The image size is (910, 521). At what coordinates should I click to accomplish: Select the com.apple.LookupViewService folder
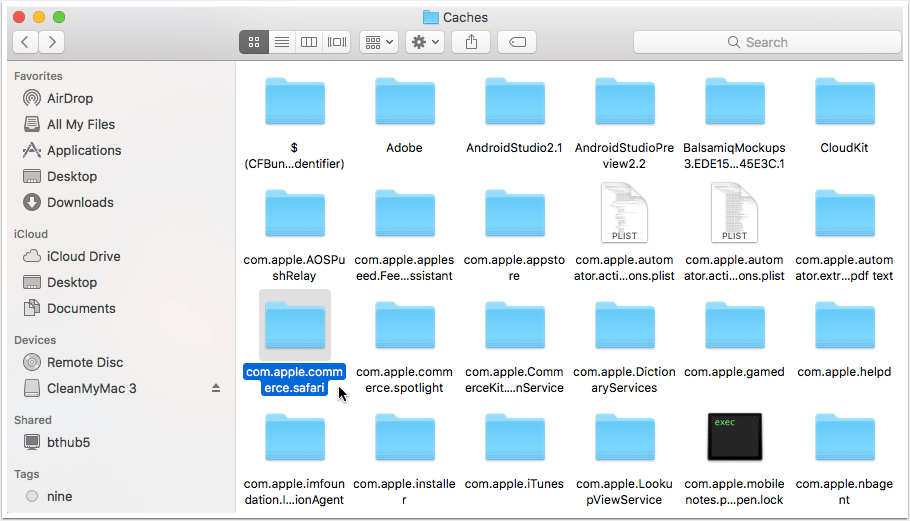(624, 437)
